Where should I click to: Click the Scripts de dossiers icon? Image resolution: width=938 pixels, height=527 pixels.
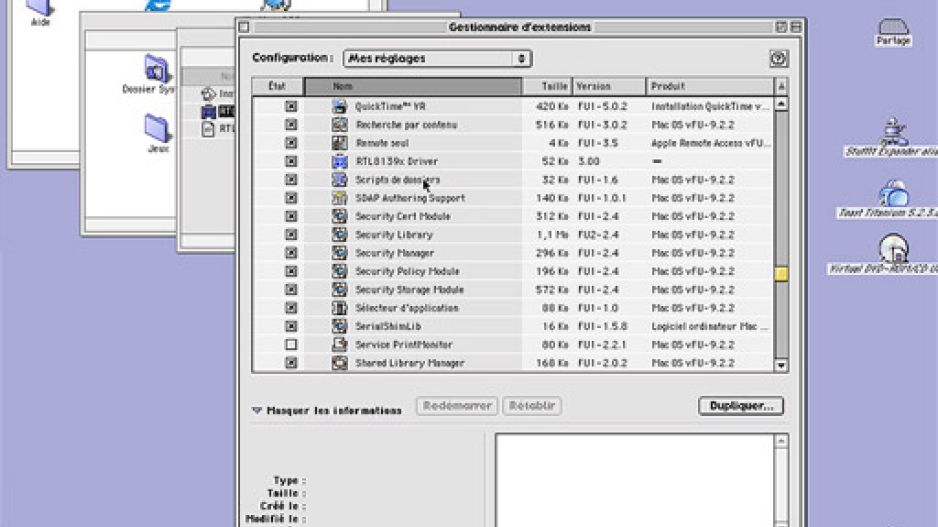click(339, 179)
